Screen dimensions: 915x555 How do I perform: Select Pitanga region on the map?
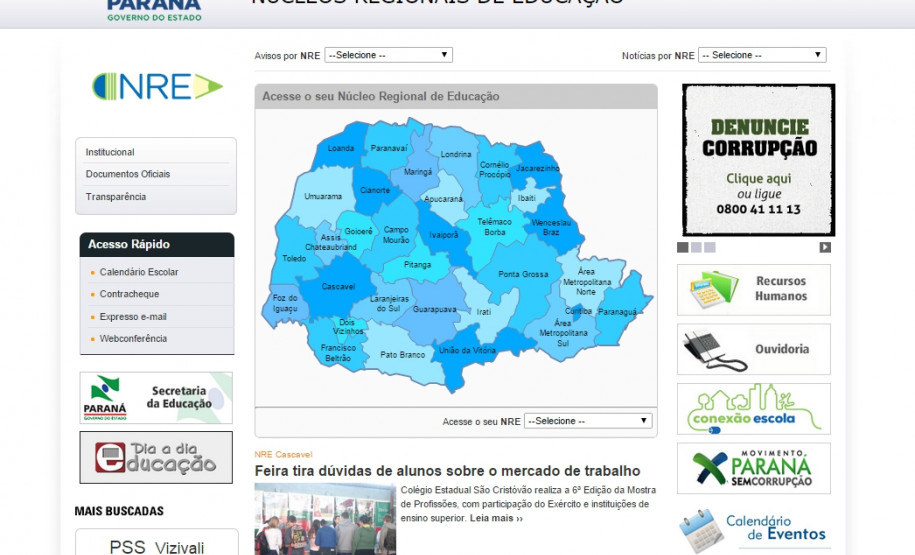(417, 266)
